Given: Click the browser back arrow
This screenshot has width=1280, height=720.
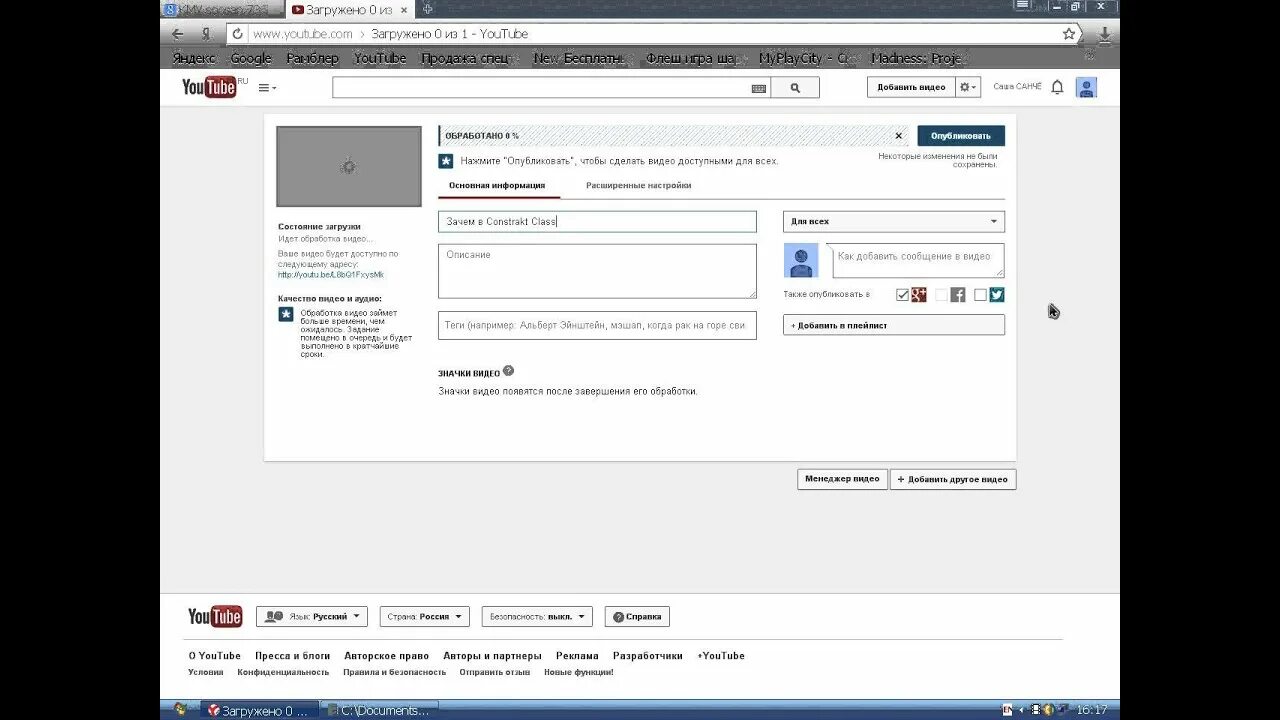Looking at the screenshot, I should (178, 33).
